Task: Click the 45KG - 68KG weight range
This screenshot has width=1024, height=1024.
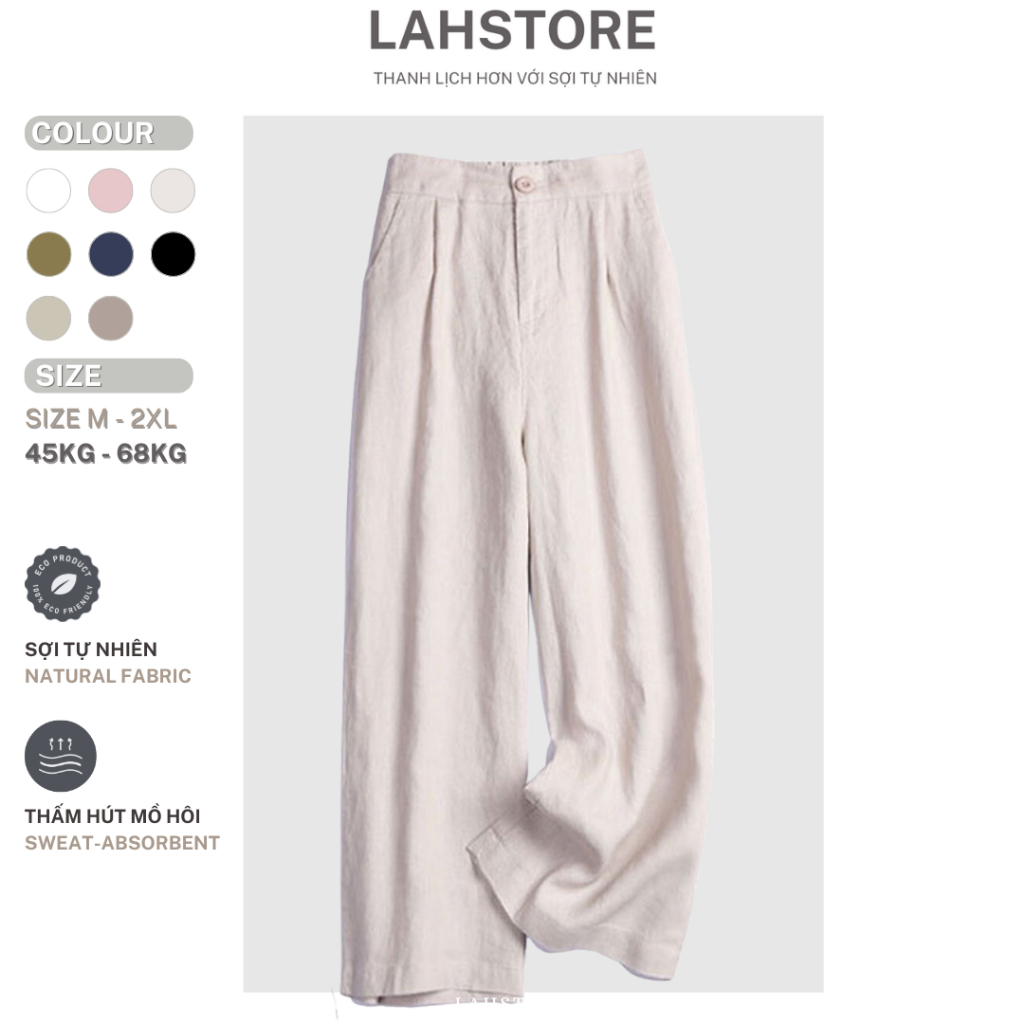Action: (106, 454)
